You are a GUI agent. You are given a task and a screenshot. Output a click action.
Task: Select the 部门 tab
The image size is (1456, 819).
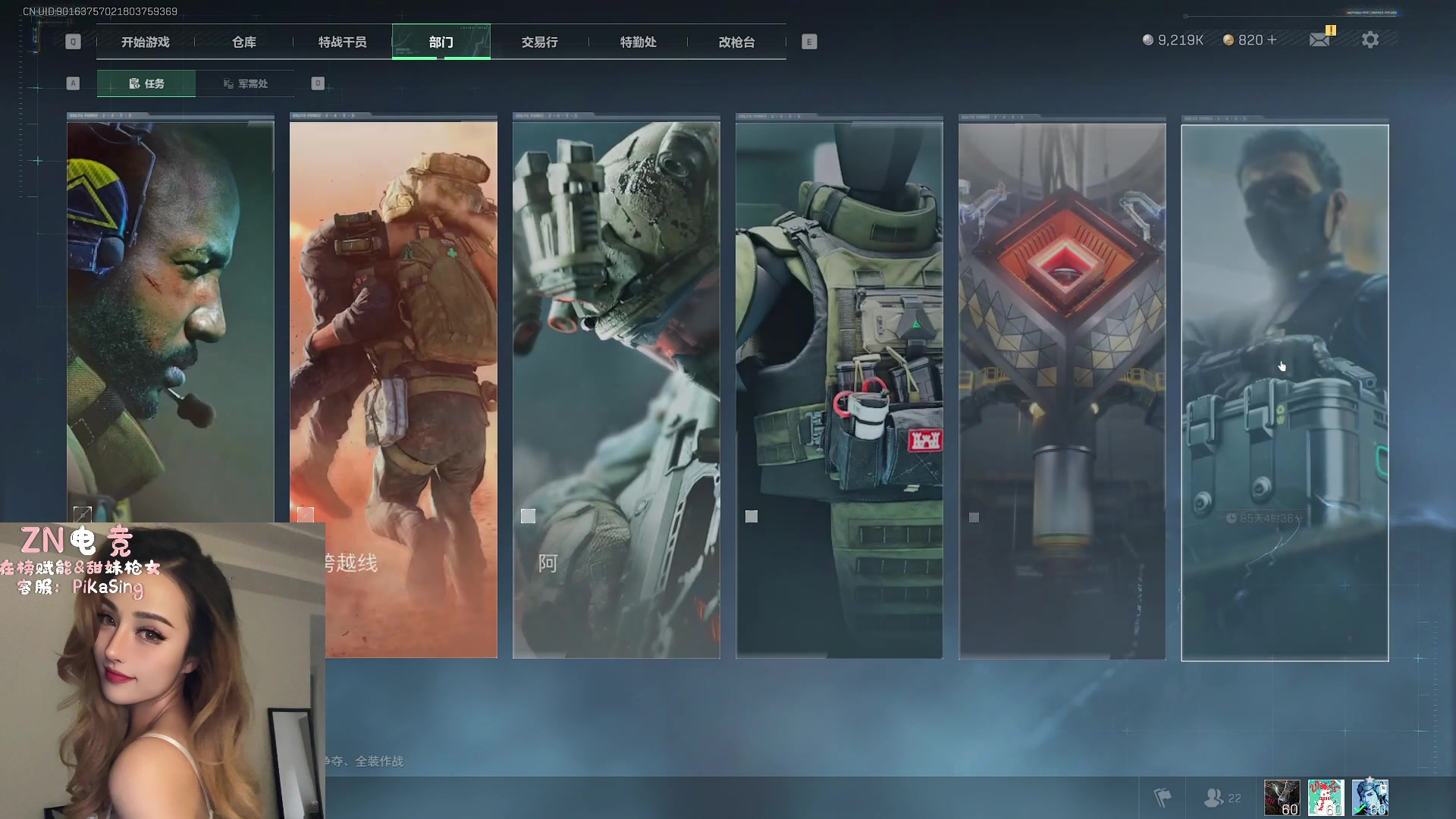click(x=441, y=42)
